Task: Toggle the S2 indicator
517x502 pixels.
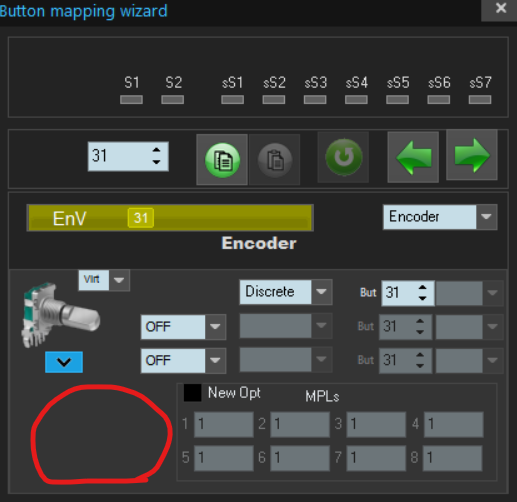Action: point(173,100)
